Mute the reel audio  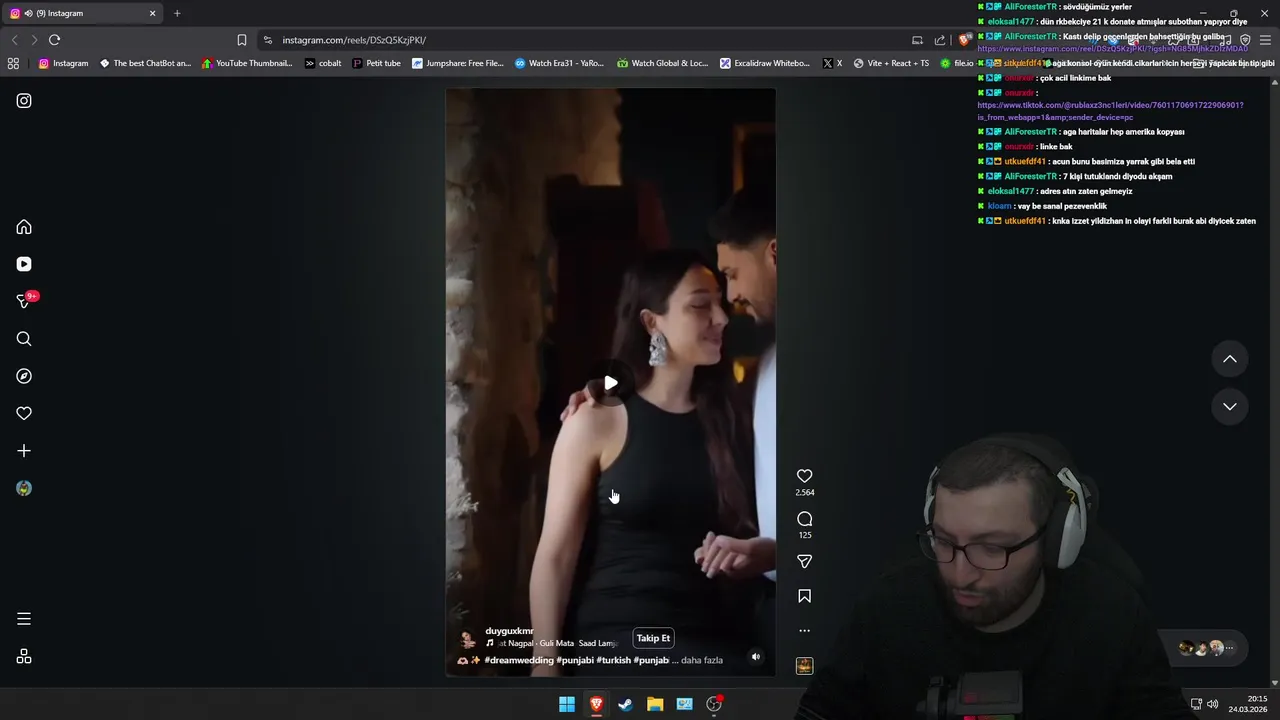[x=756, y=657]
